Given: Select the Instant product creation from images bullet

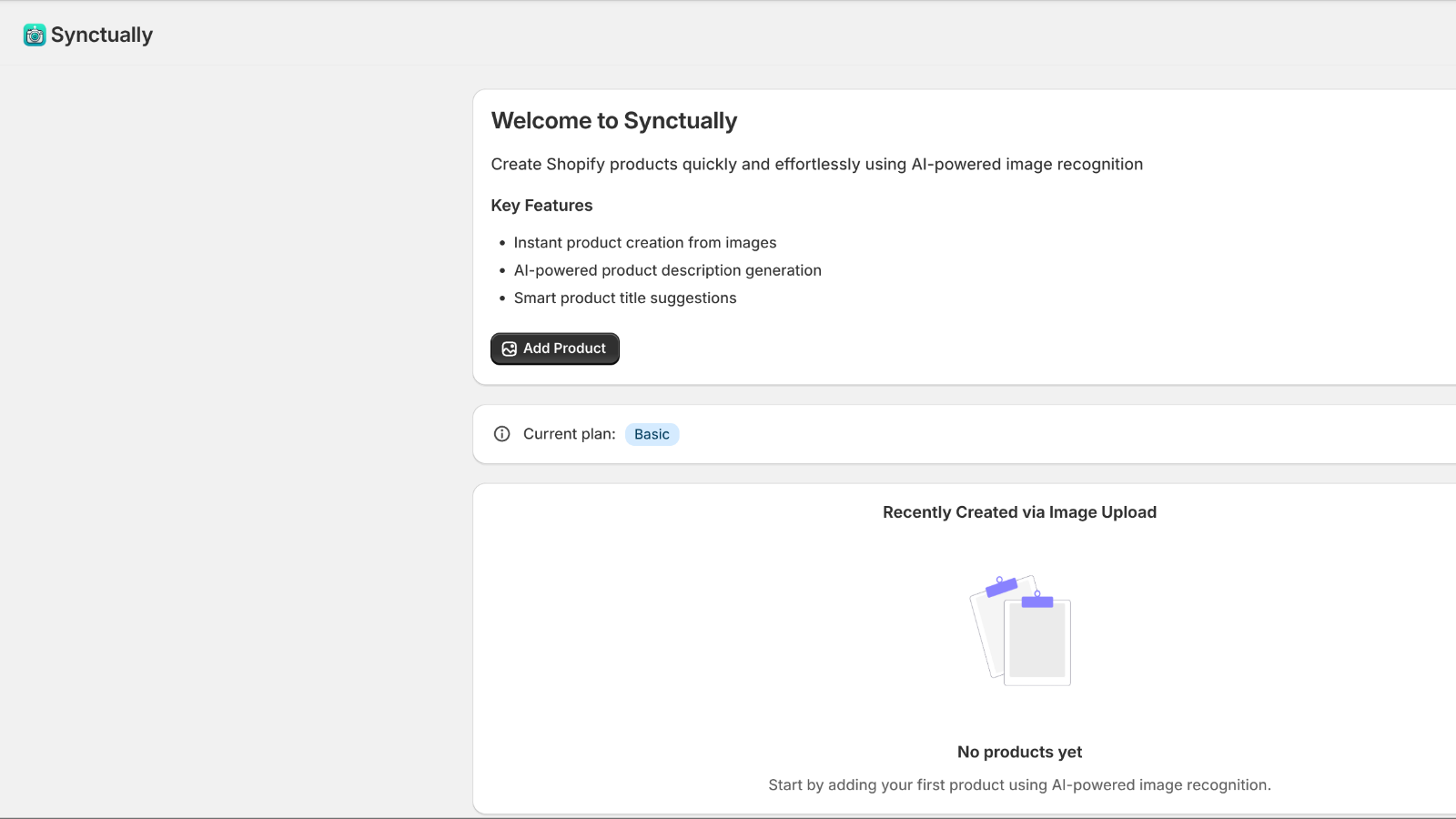Looking at the screenshot, I should 645,243.
